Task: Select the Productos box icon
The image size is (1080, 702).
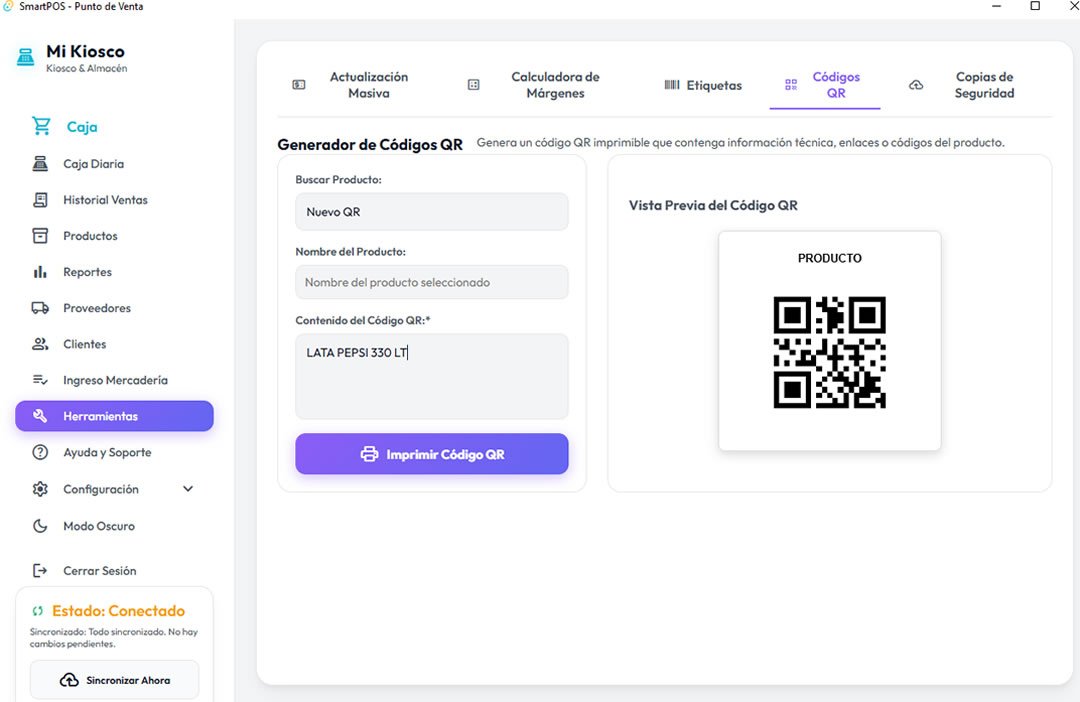Action: [x=40, y=236]
